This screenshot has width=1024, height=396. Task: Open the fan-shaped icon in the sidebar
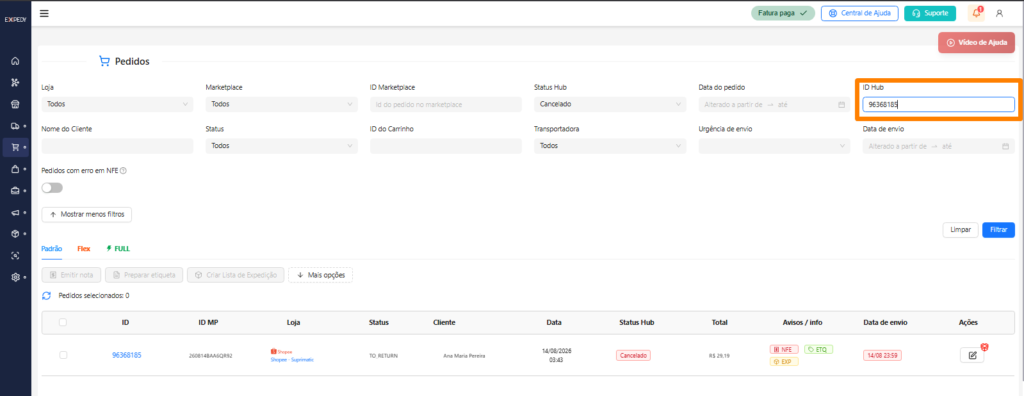[x=16, y=82]
